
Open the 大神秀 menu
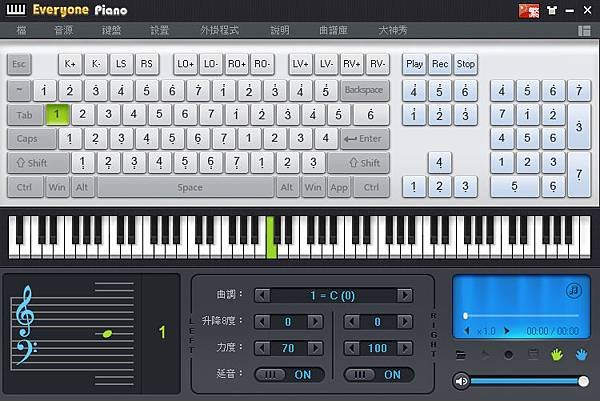click(393, 30)
